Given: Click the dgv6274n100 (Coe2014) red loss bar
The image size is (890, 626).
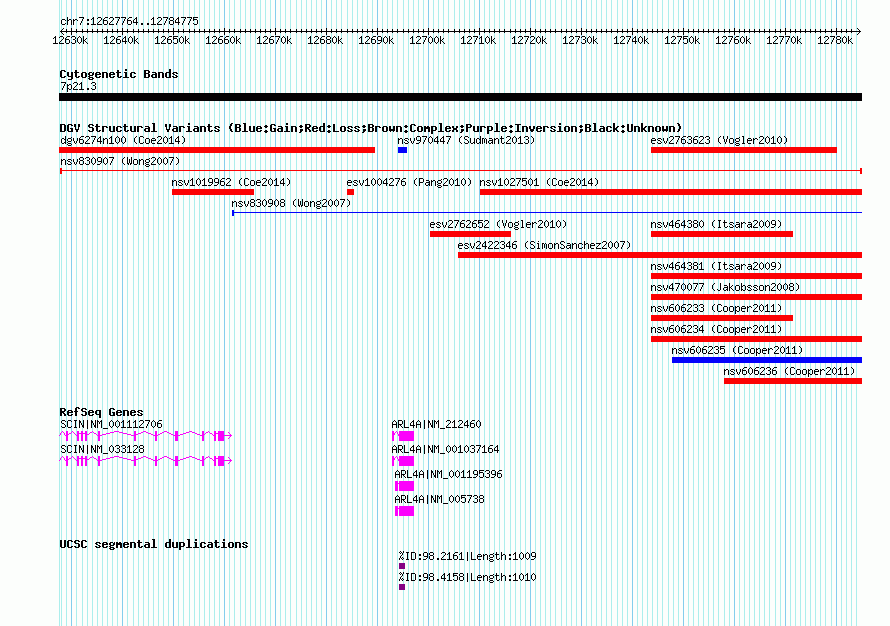Looking at the screenshot, I should tap(217, 150).
